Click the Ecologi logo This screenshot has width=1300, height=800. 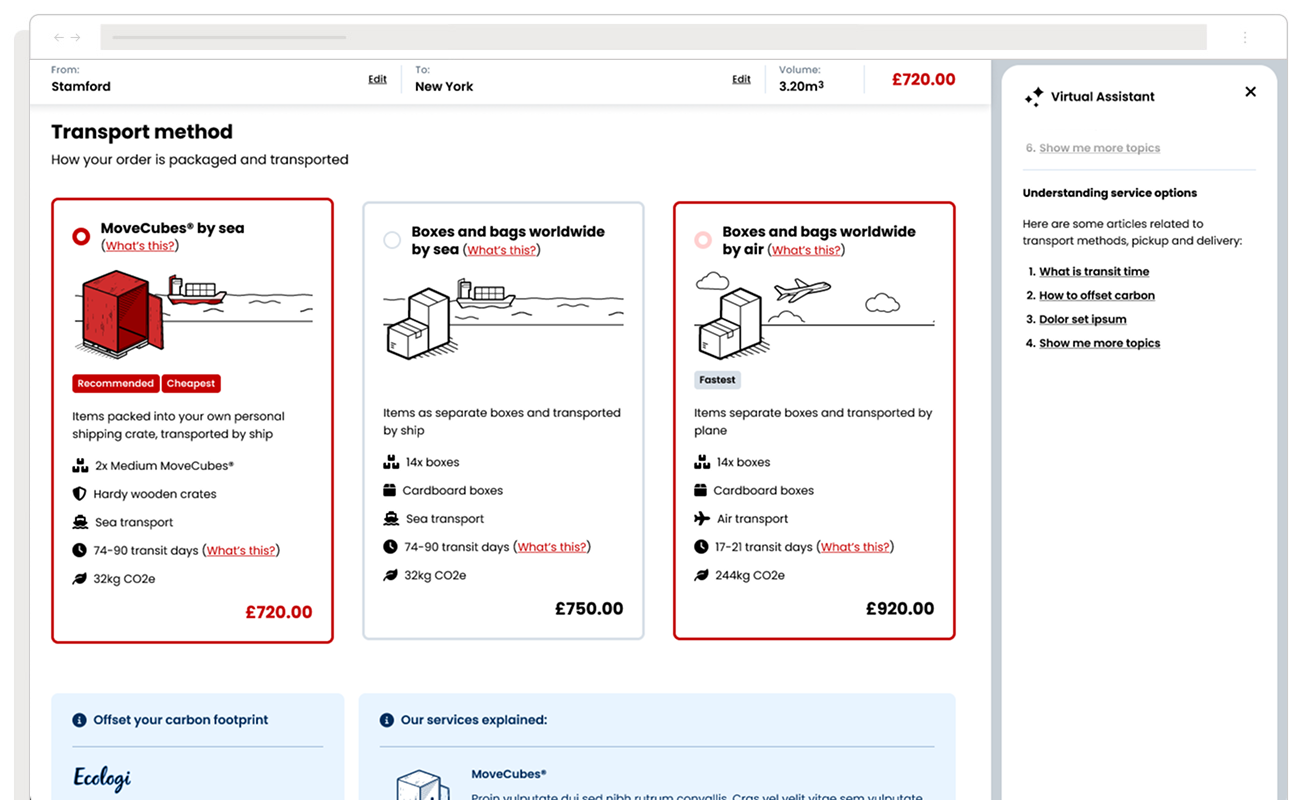101,777
